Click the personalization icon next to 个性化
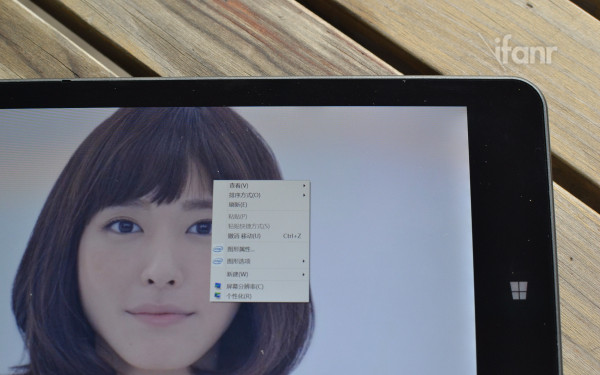The image size is (600, 375). (x=218, y=295)
